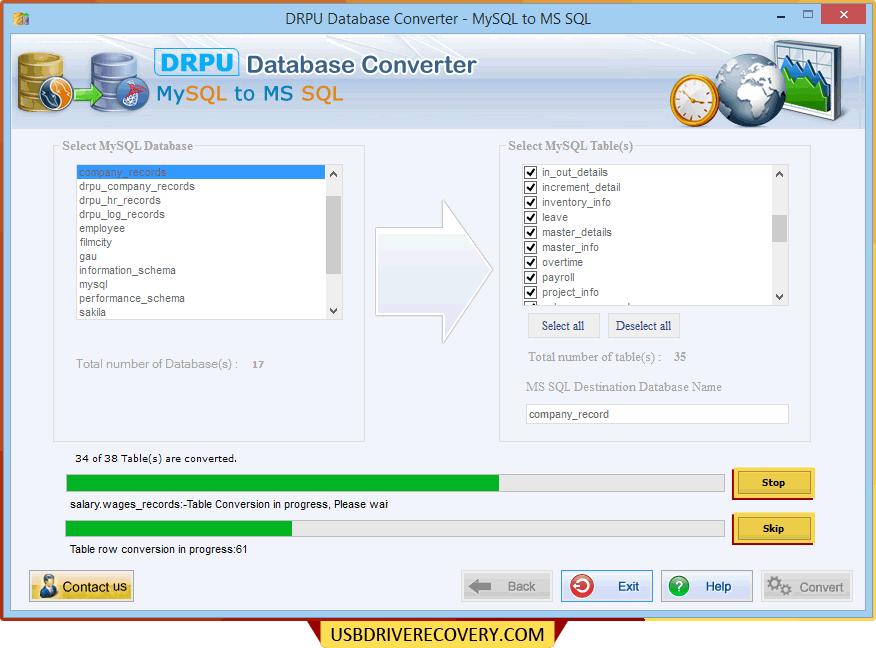Click the Deselect all button

click(644, 326)
